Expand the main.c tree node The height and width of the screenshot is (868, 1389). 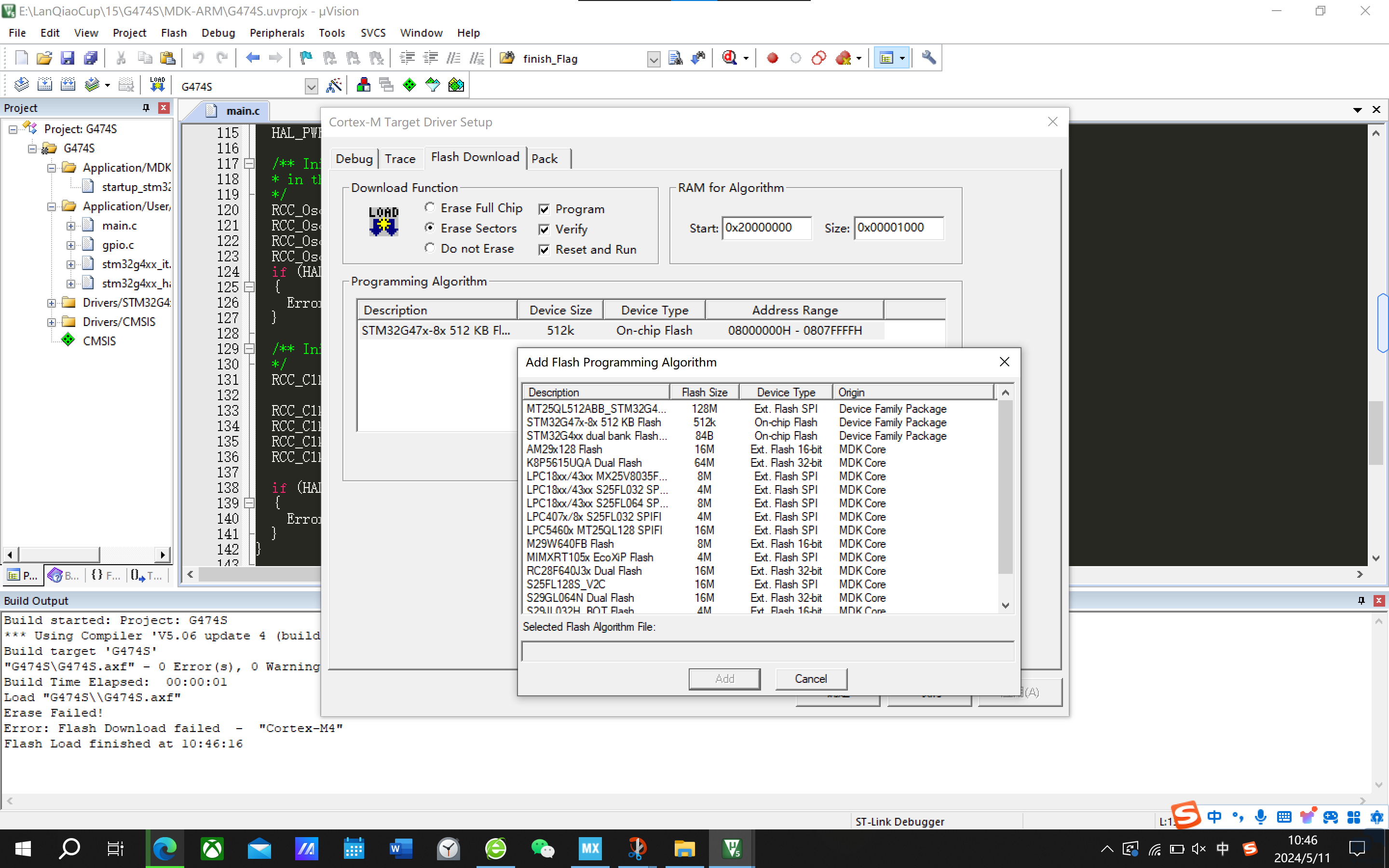[x=70, y=226]
